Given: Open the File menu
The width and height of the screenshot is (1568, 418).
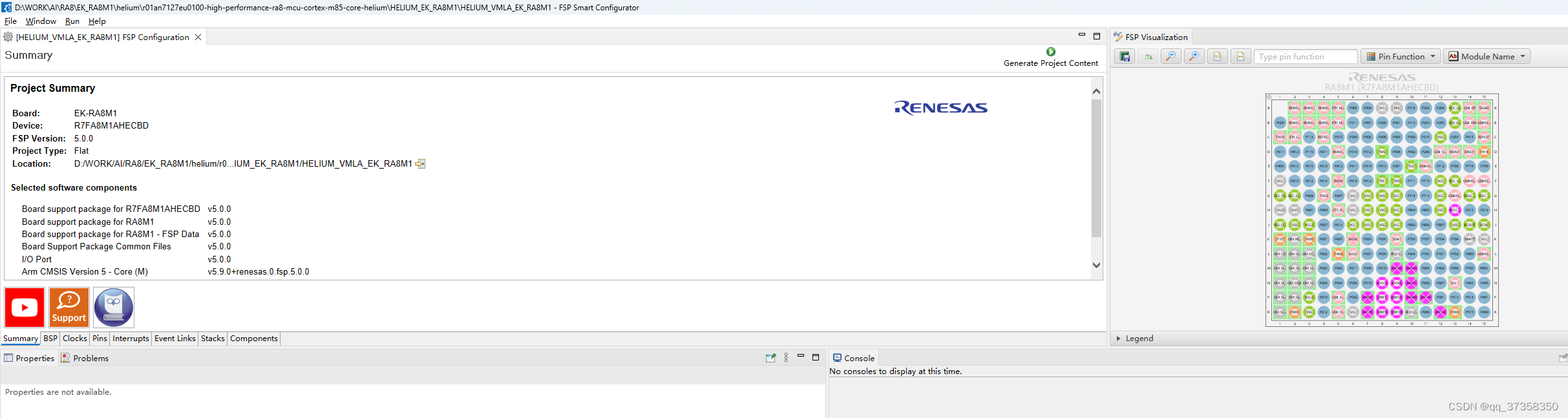Looking at the screenshot, I should coord(10,21).
